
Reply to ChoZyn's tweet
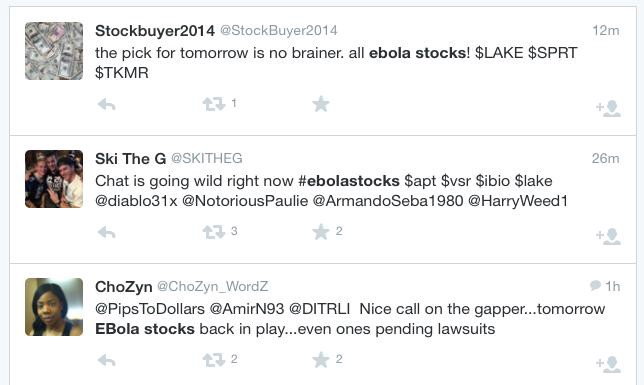(106, 361)
